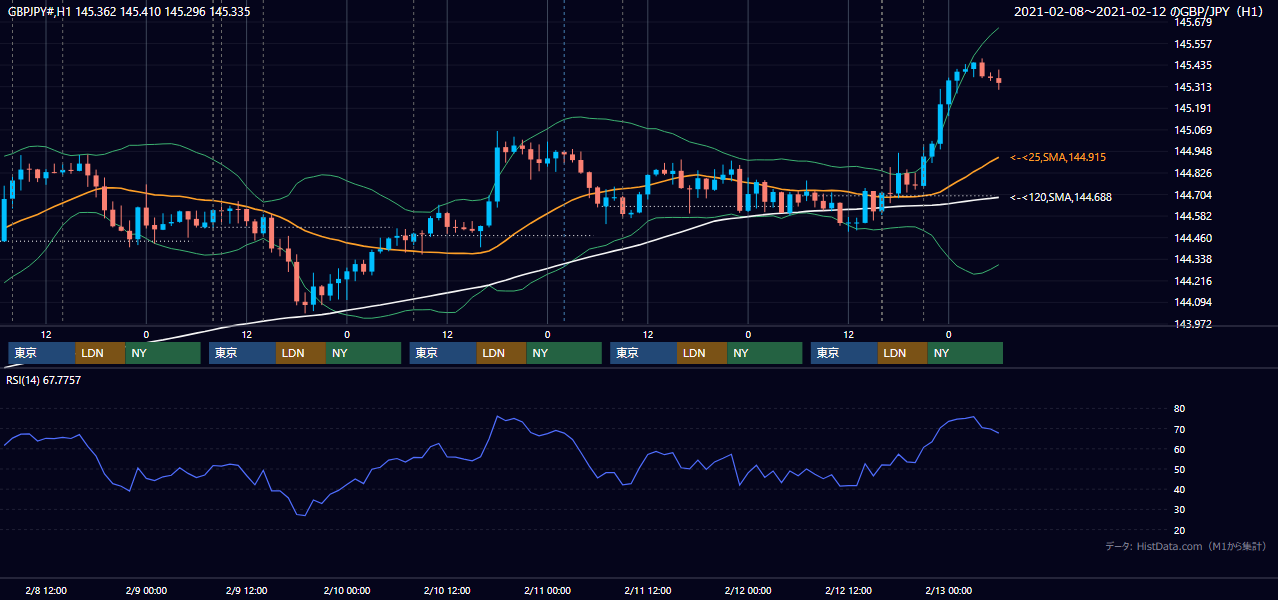
Task: Click the GBPJPY#,H1 symbol header text
Action: click(x=128, y=11)
